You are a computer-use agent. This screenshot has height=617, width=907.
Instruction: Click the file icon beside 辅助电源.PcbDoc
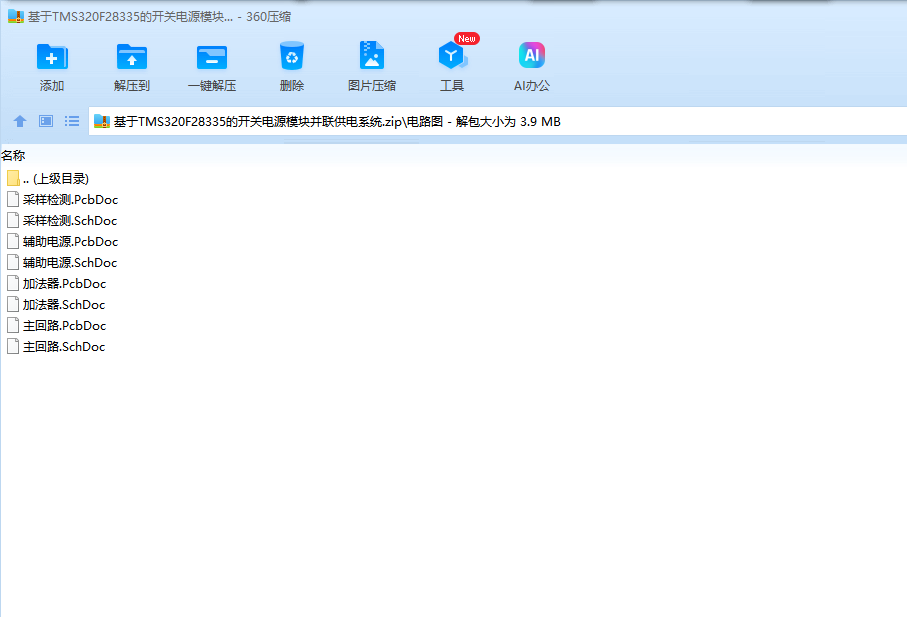click(13, 241)
